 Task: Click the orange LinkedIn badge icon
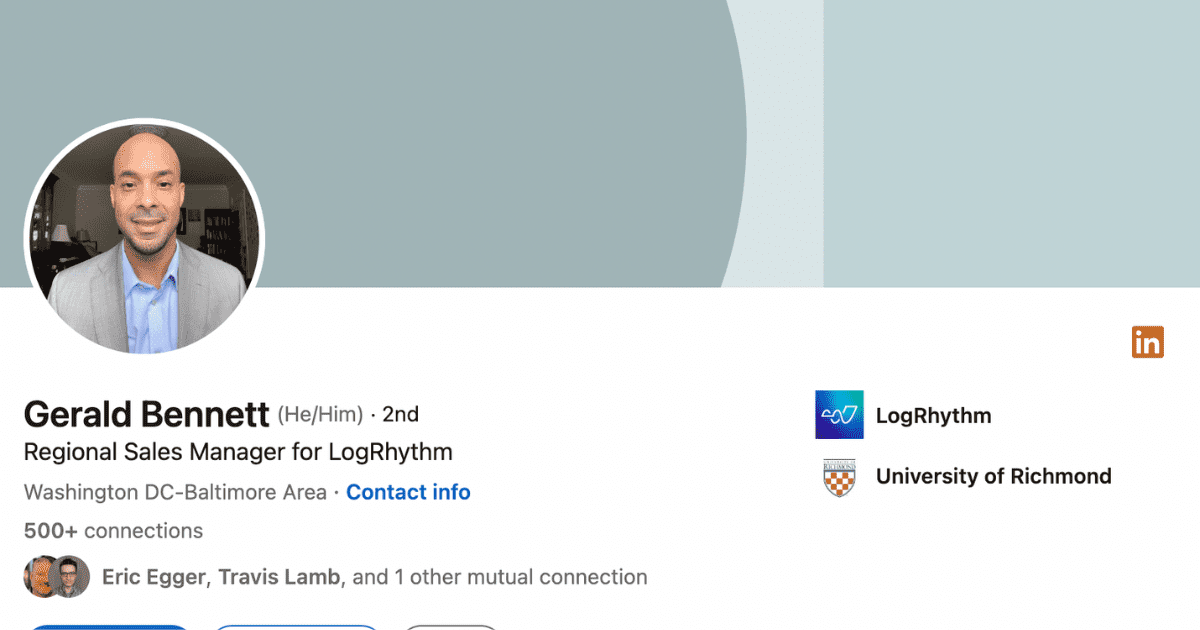point(1148,342)
